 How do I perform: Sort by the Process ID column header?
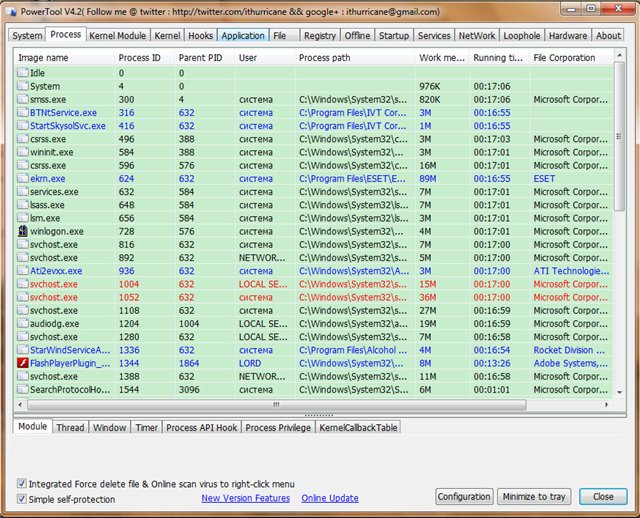point(144,58)
